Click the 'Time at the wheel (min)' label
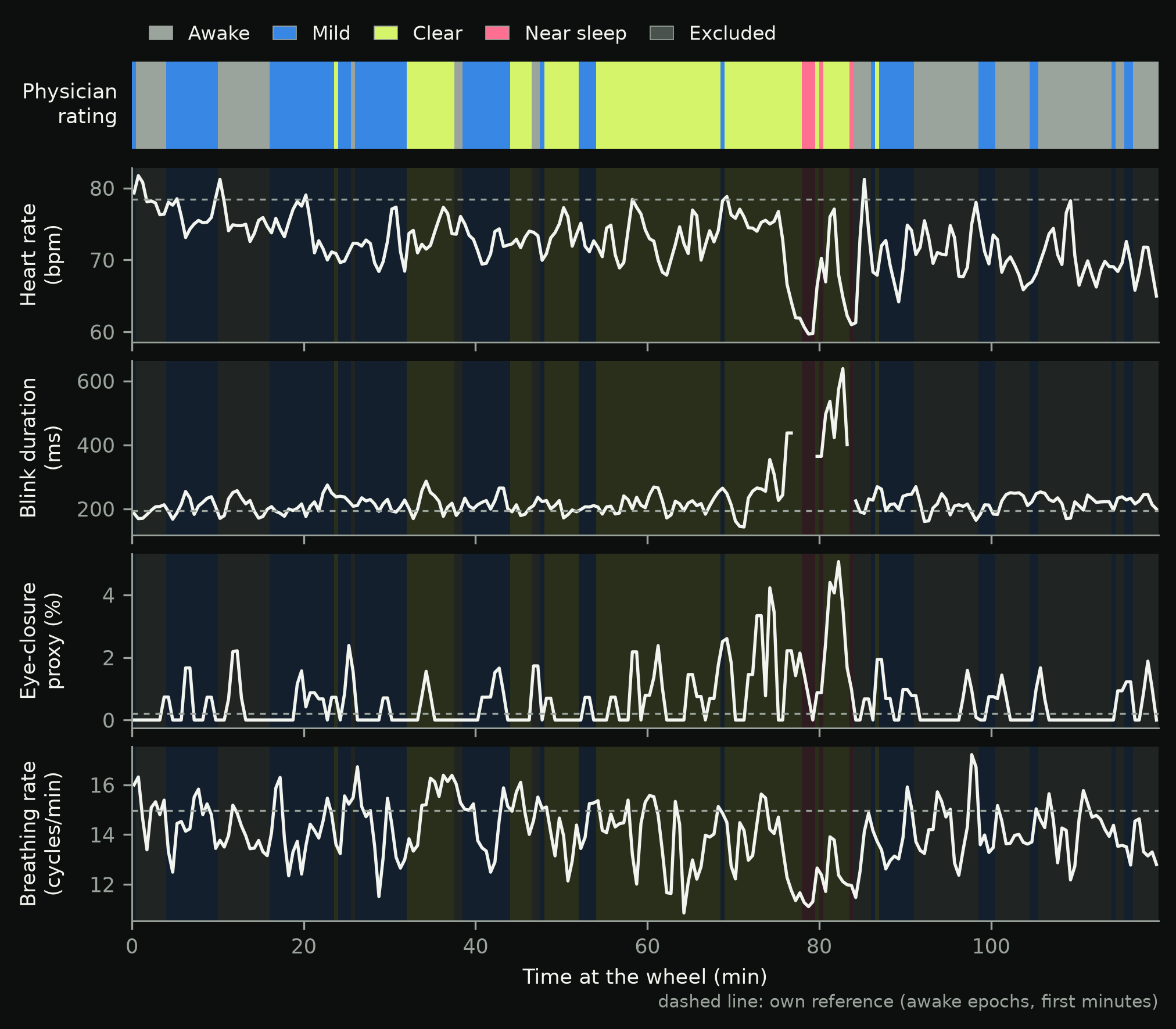Image resolution: width=1176 pixels, height=1029 pixels. 645,977
